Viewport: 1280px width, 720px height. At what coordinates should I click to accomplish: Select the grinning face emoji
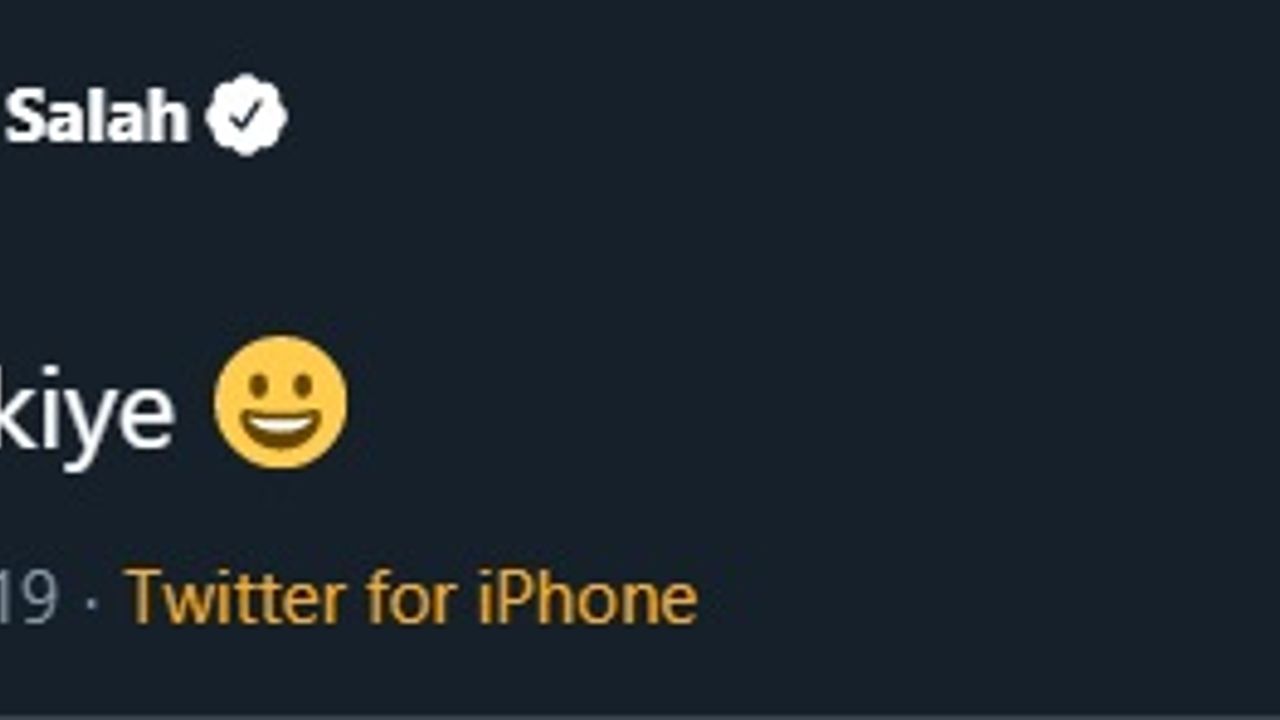coord(281,402)
